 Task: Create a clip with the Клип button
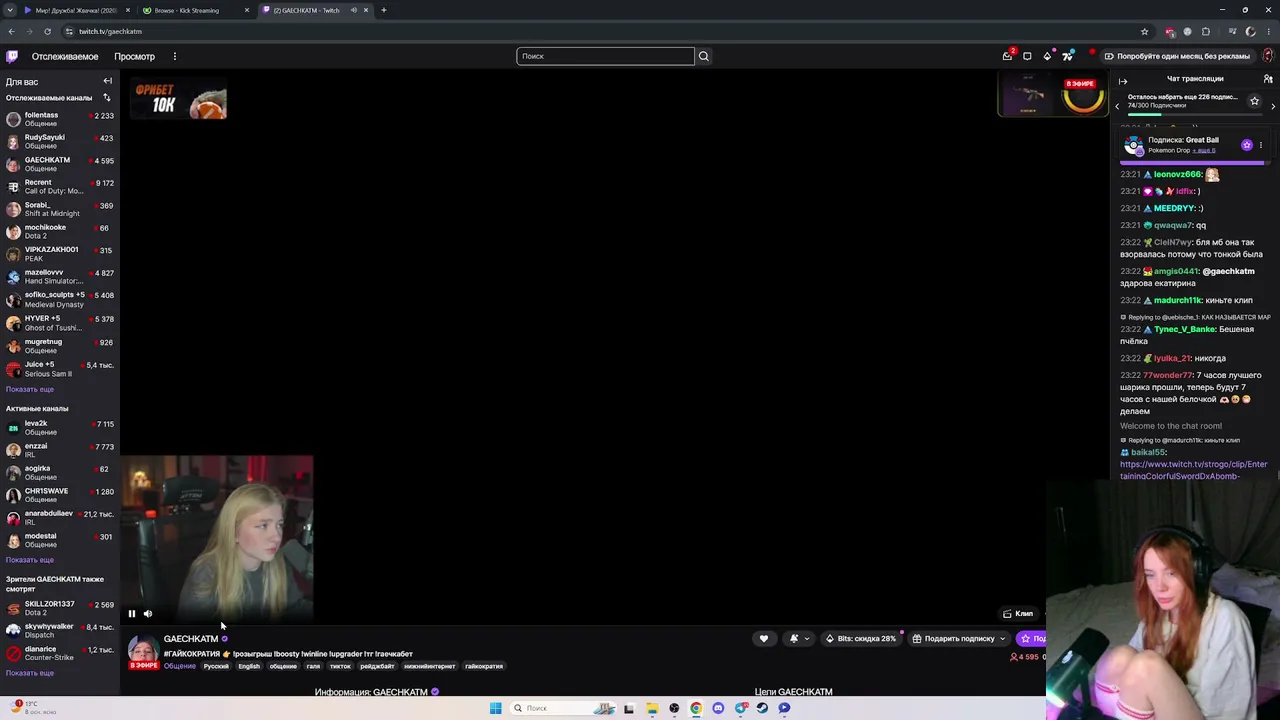click(1018, 614)
